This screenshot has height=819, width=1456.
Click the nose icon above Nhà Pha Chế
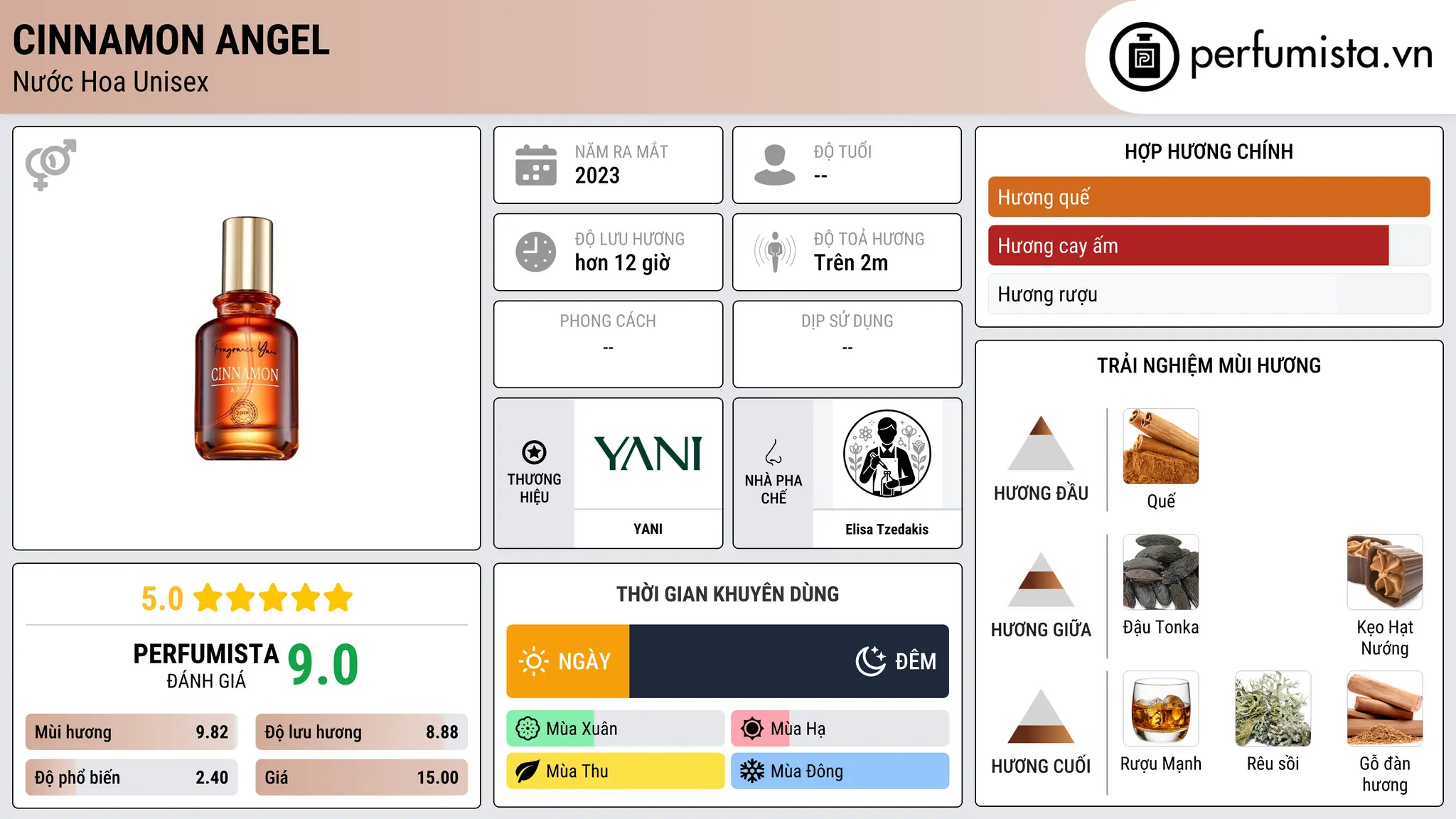point(773,452)
